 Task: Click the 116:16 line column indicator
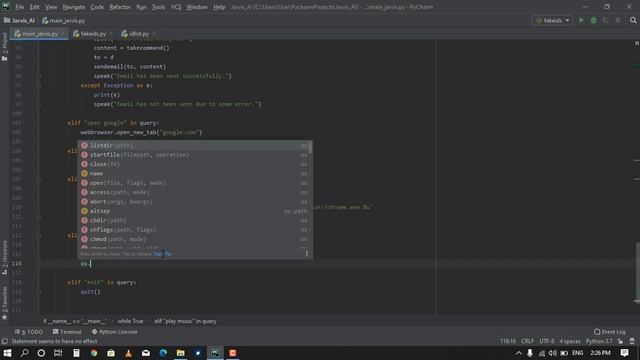pyautogui.click(x=508, y=341)
